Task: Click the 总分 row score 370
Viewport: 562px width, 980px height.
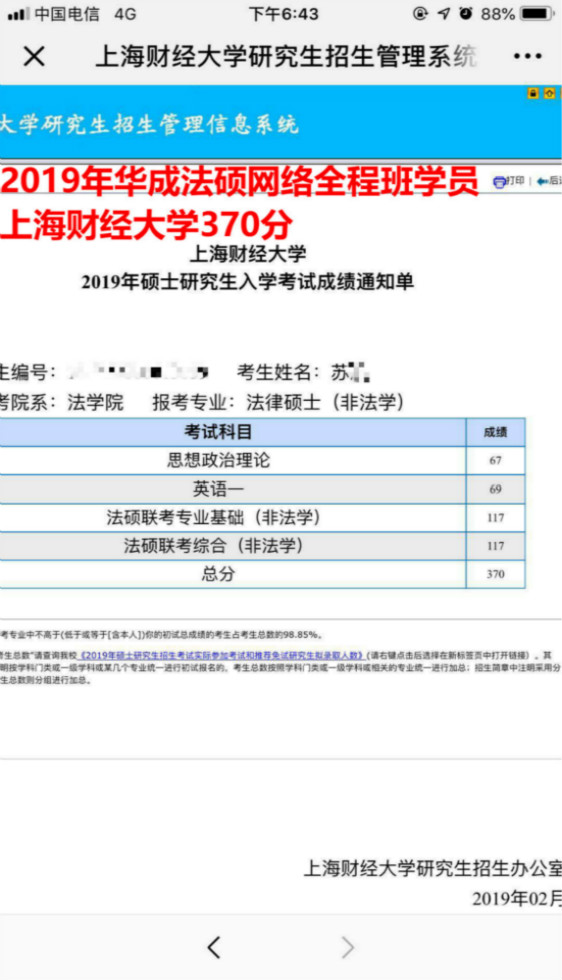Action: pos(496,574)
